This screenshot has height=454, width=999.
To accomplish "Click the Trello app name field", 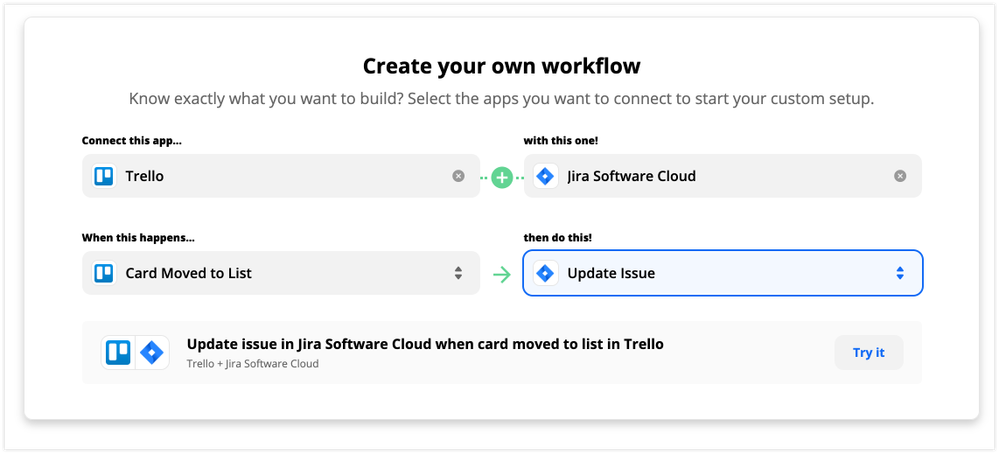I will coord(281,176).
